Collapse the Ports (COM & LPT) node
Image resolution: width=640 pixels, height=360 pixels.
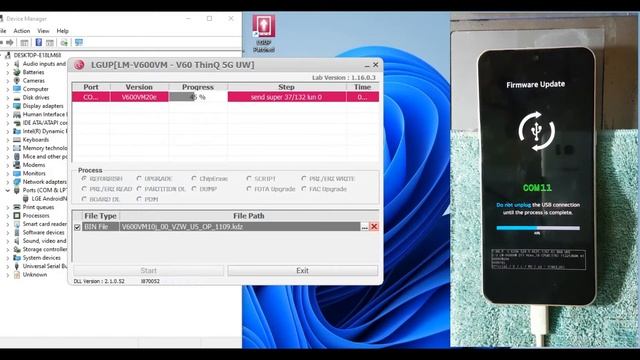[x=7, y=190]
